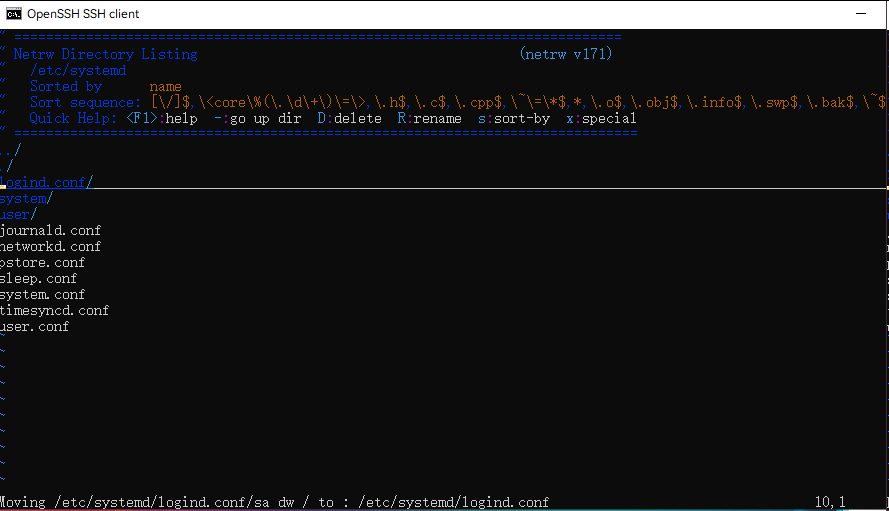
Task: Click the Sort sequence pattern line
Action: pyautogui.click(x=457, y=102)
